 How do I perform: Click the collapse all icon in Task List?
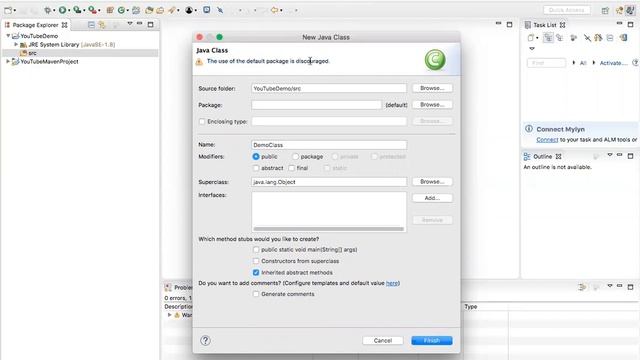click(610, 38)
